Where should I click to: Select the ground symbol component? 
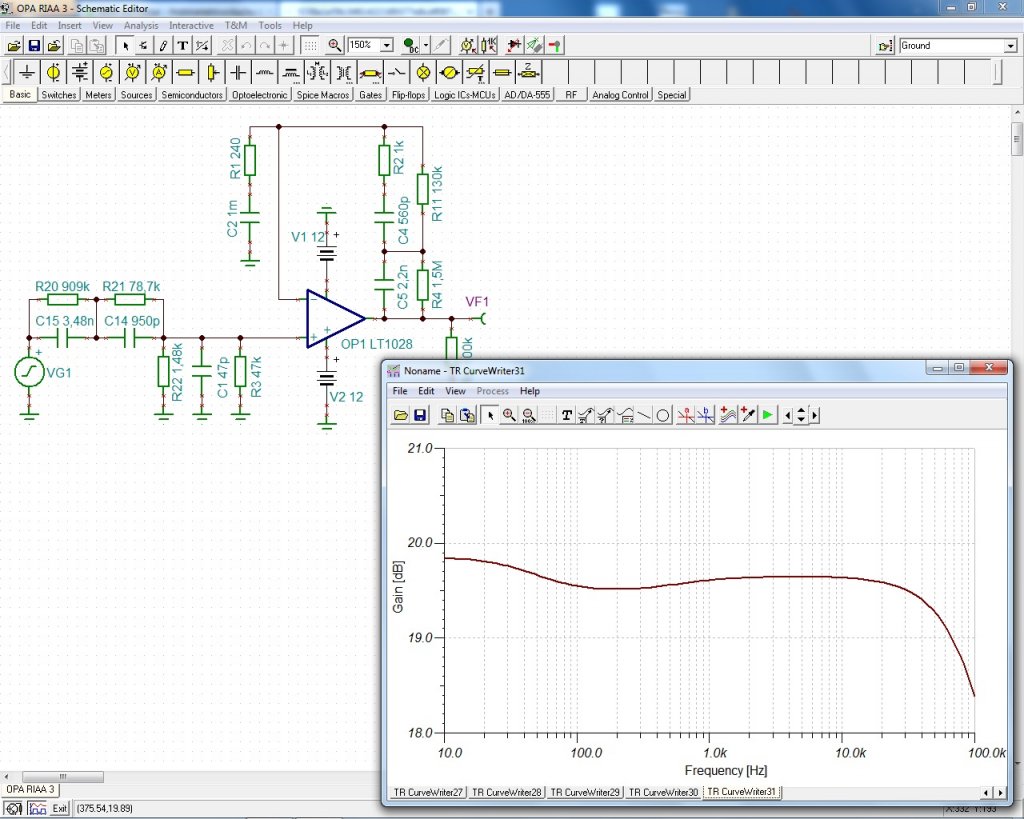(x=27, y=73)
